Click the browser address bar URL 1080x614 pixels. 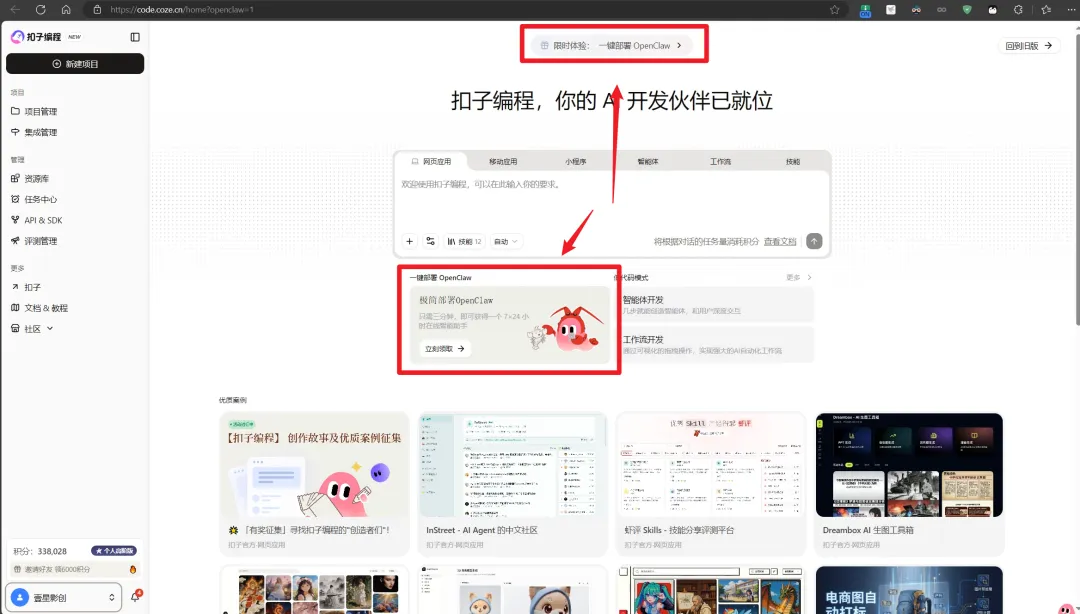coord(182,10)
